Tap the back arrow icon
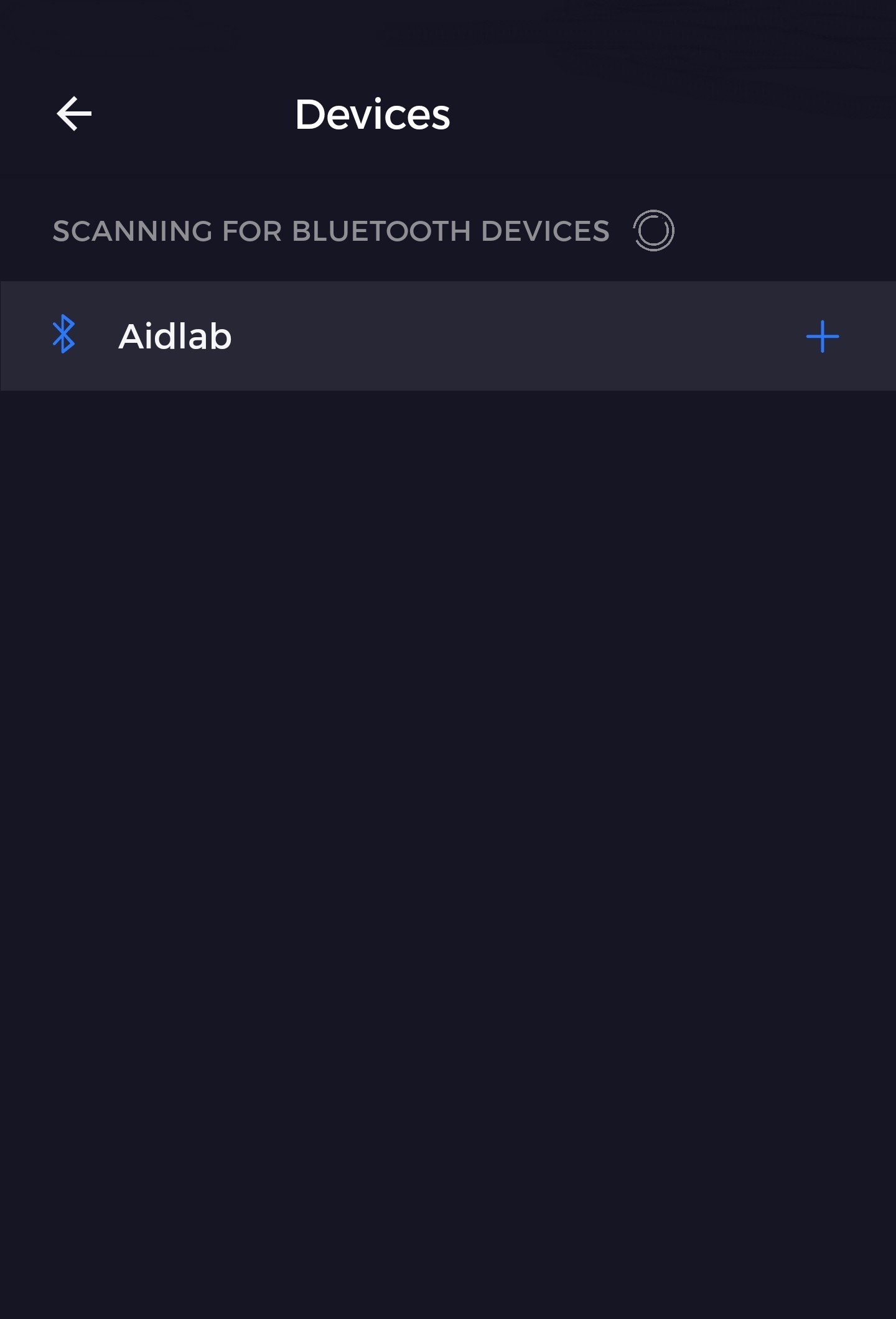 74,114
